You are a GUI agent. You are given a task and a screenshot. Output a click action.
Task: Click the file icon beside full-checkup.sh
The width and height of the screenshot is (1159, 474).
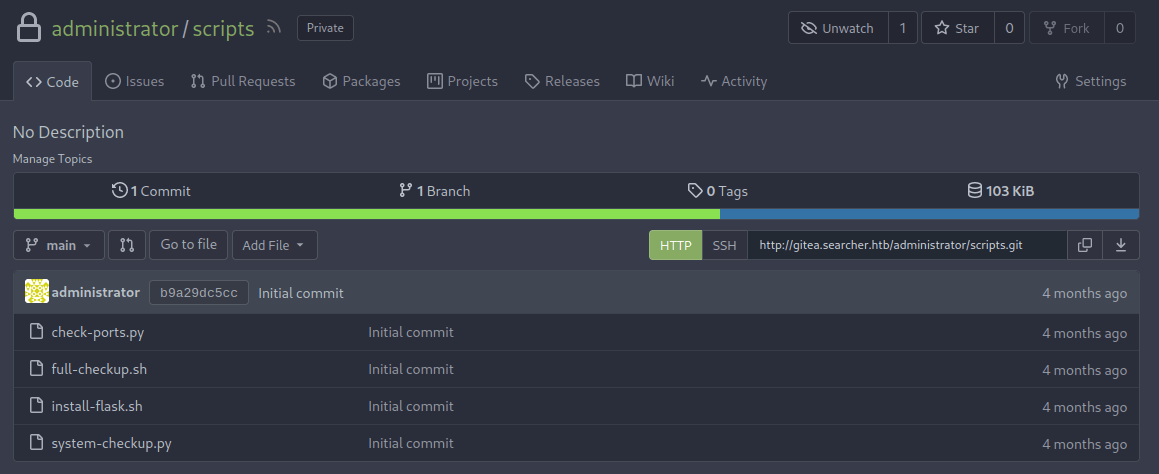(x=36, y=369)
